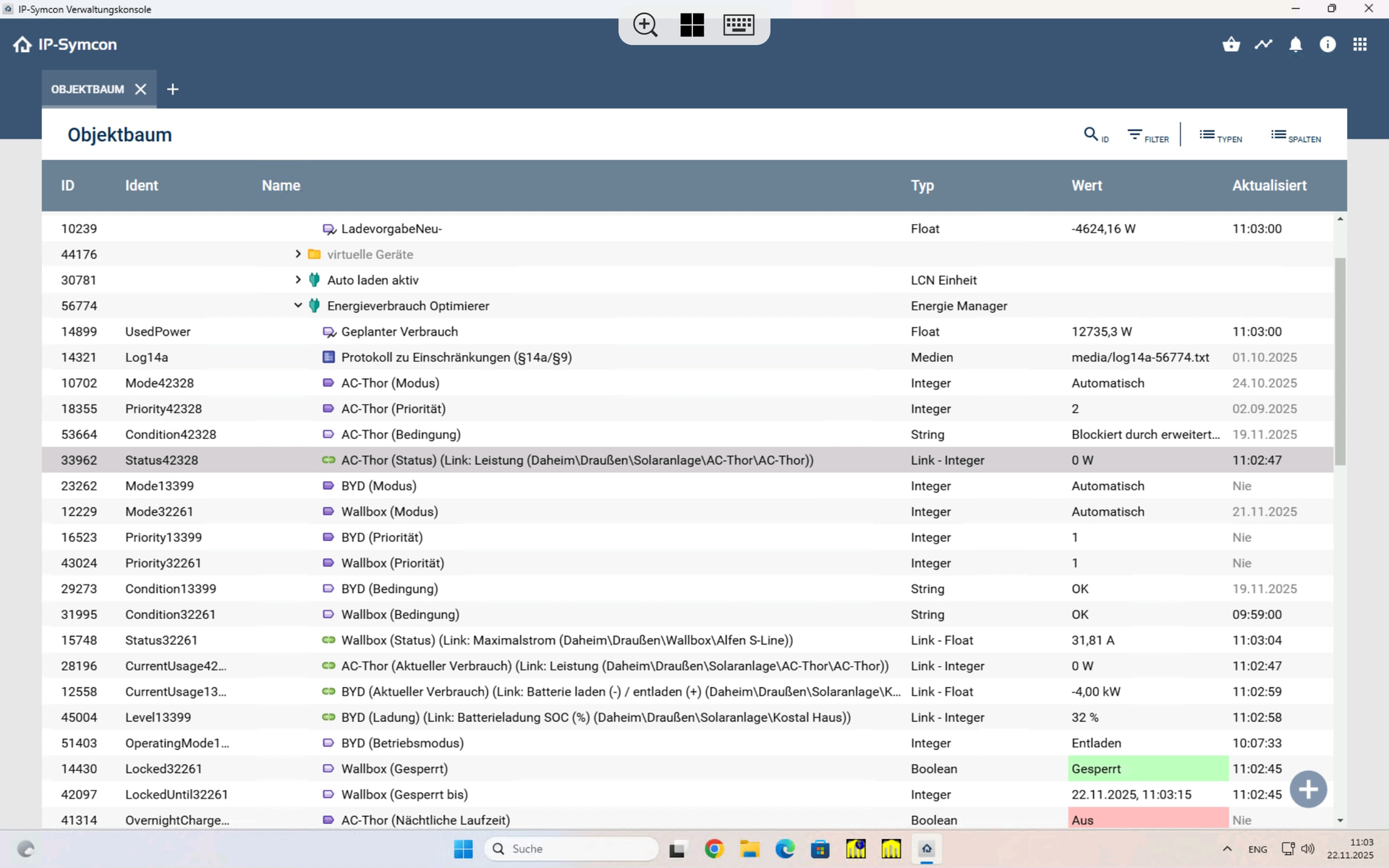Screen dimensions: 1389x868
Task: Expand the Auto laden aktiv node
Action: click(297, 280)
